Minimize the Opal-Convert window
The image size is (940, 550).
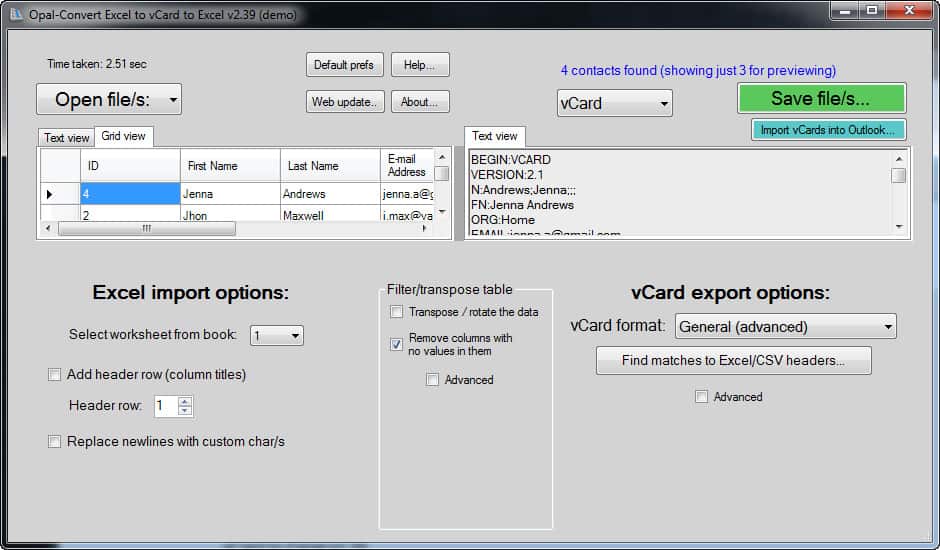point(845,10)
